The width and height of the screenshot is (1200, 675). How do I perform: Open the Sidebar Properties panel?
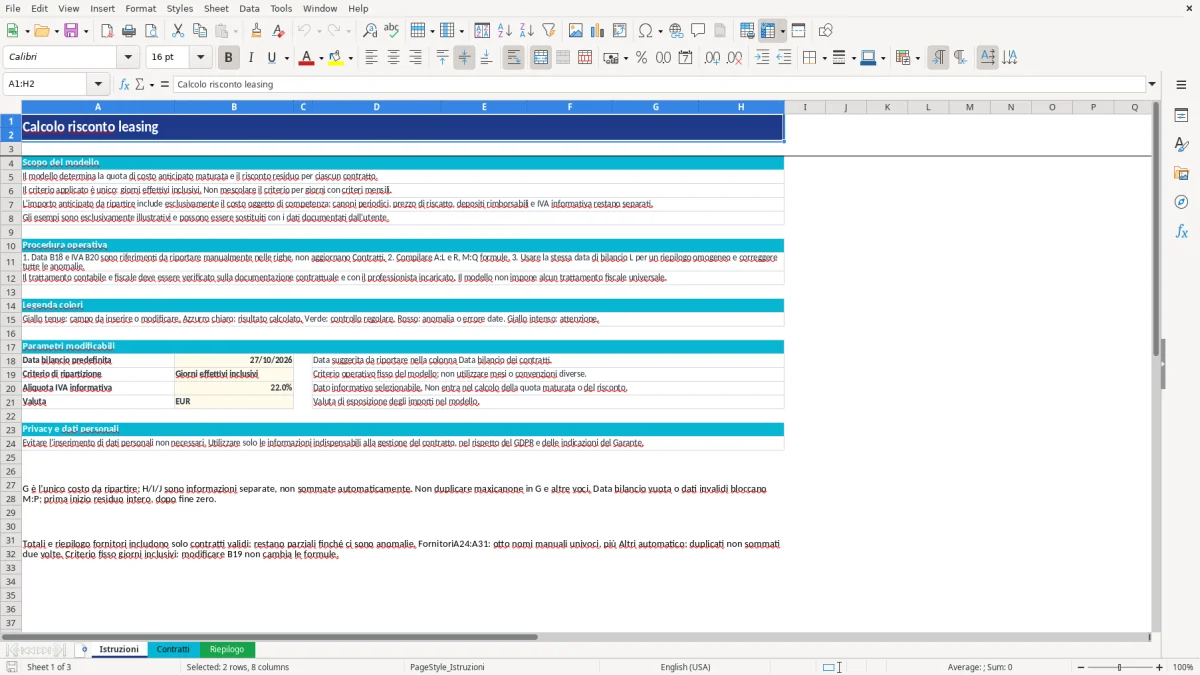coord(1181,115)
